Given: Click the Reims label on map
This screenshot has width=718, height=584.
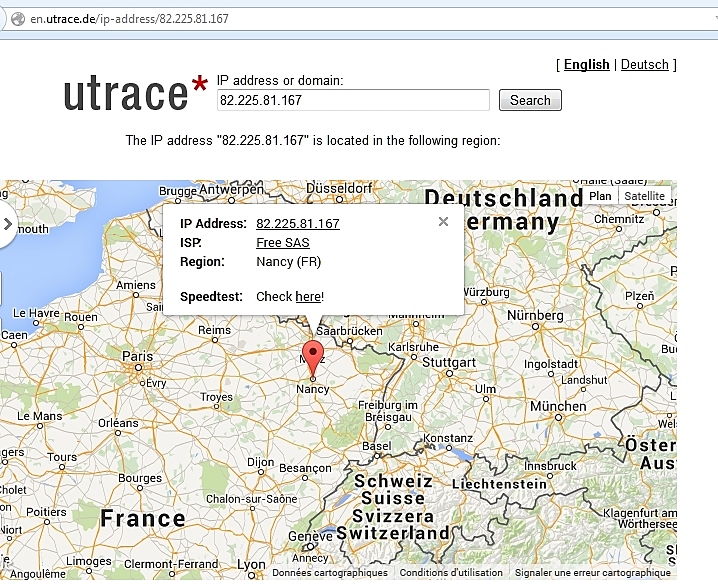Looking at the screenshot, I should [x=214, y=330].
